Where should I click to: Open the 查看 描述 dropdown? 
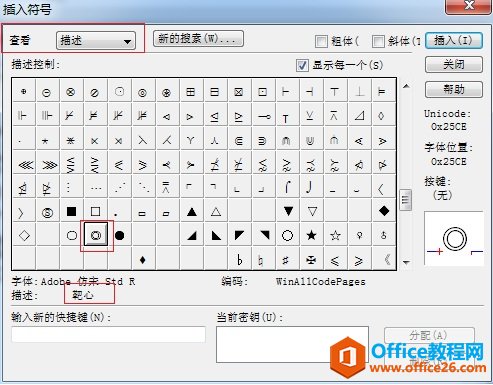coord(96,41)
